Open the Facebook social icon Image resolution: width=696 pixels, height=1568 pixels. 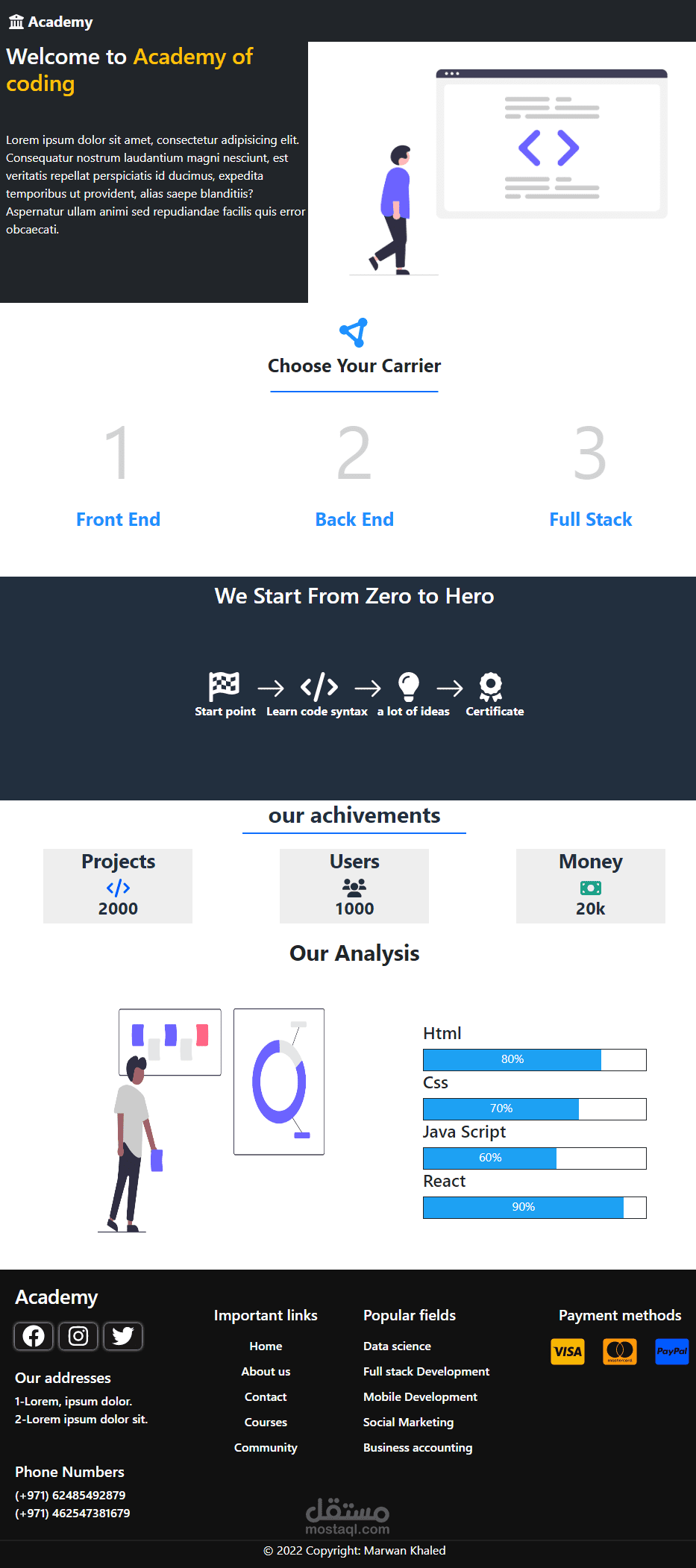(34, 1336)
